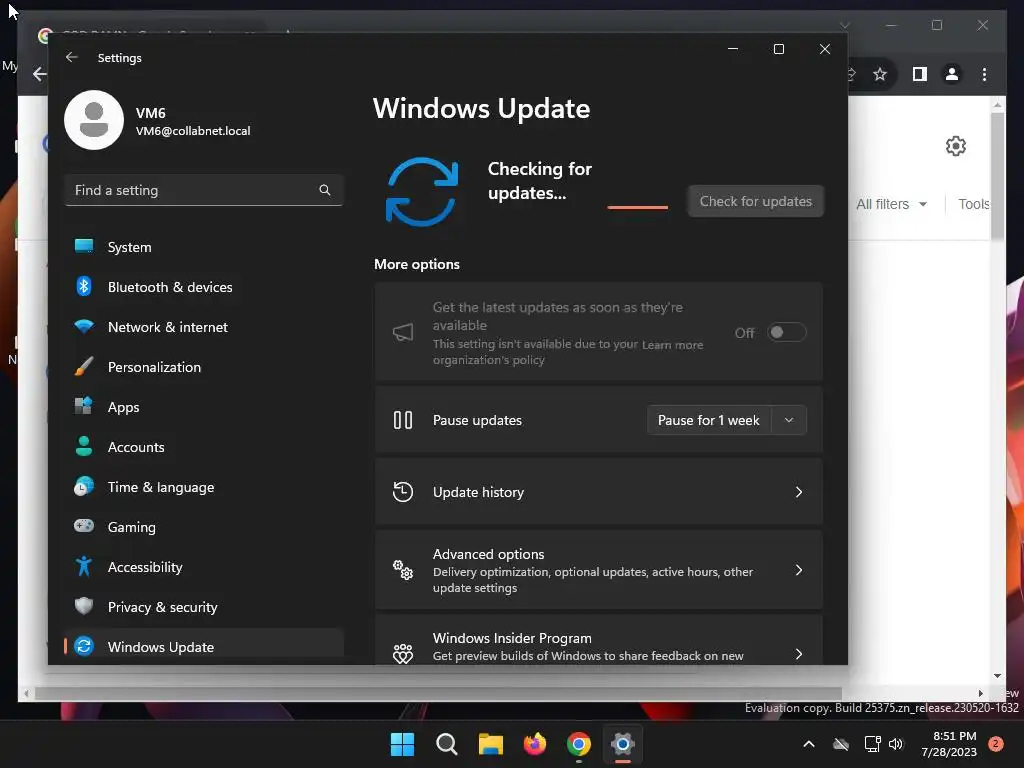Open Apps settings

[x=204, y=407]
